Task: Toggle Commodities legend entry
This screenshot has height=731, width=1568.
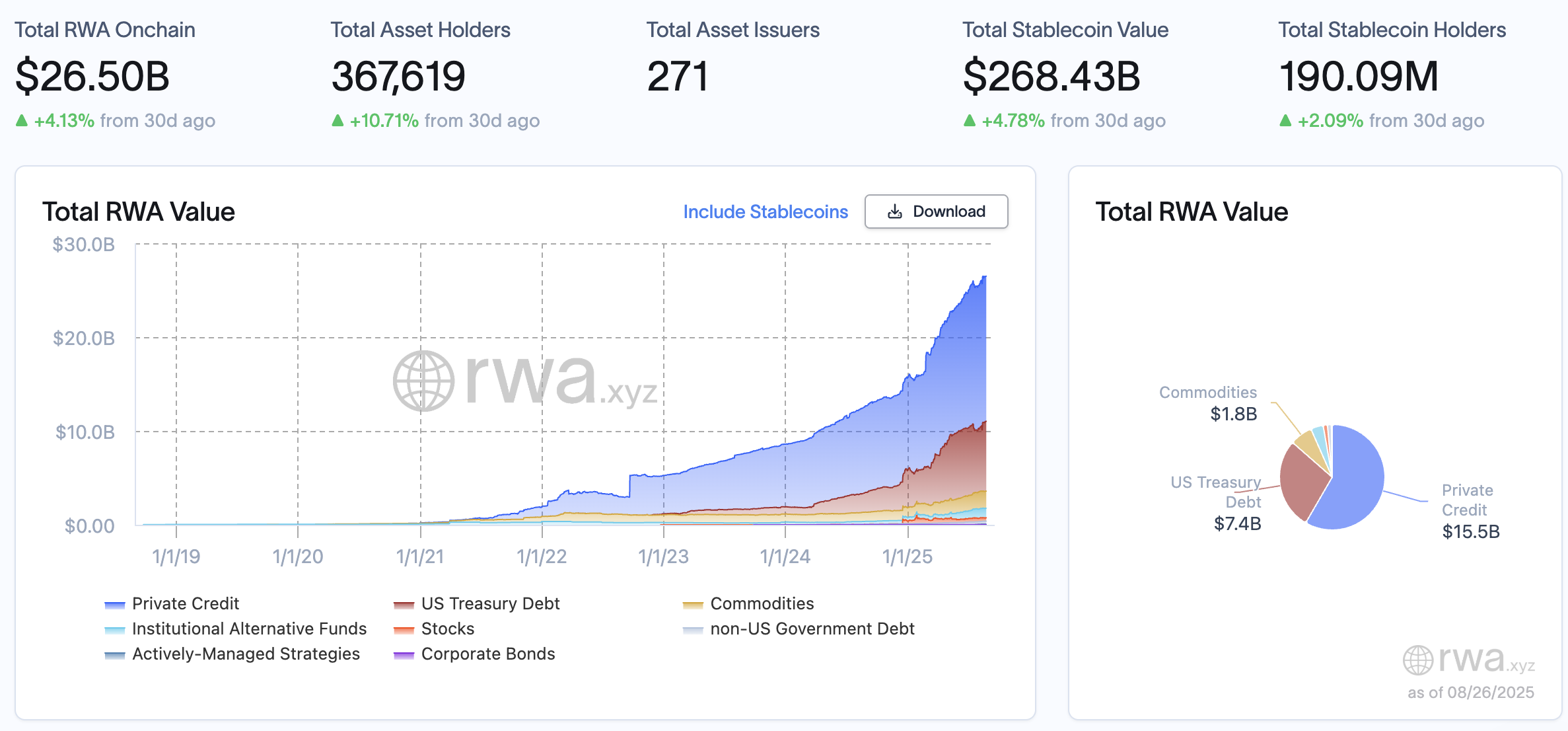Action: pos(762,603)
